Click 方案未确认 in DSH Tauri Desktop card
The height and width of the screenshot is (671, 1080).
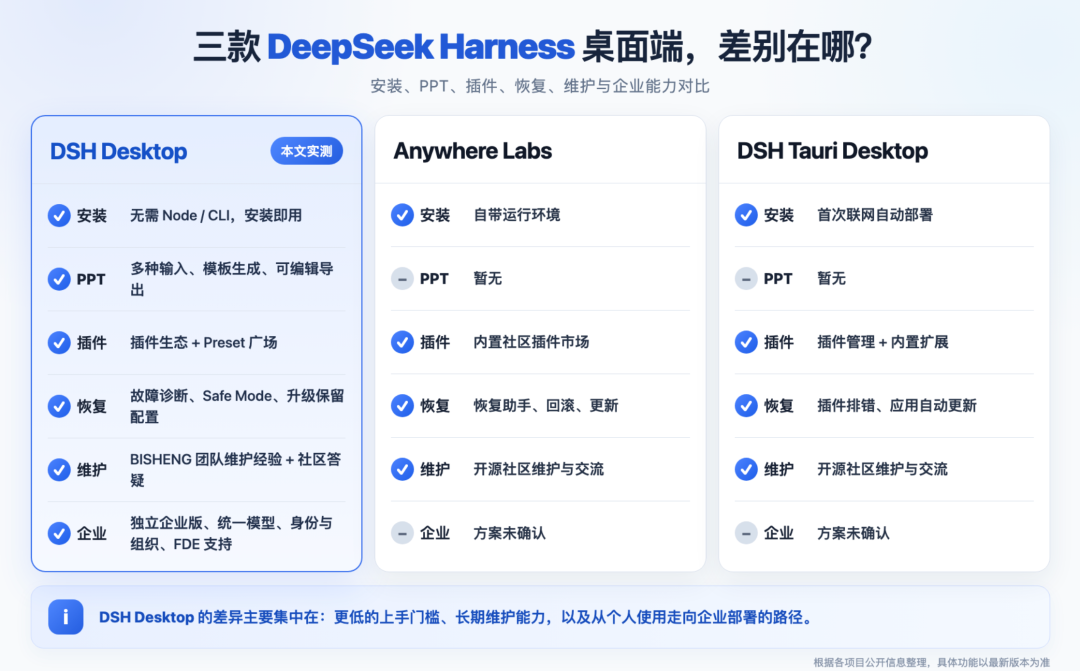(x=853, y=533)
